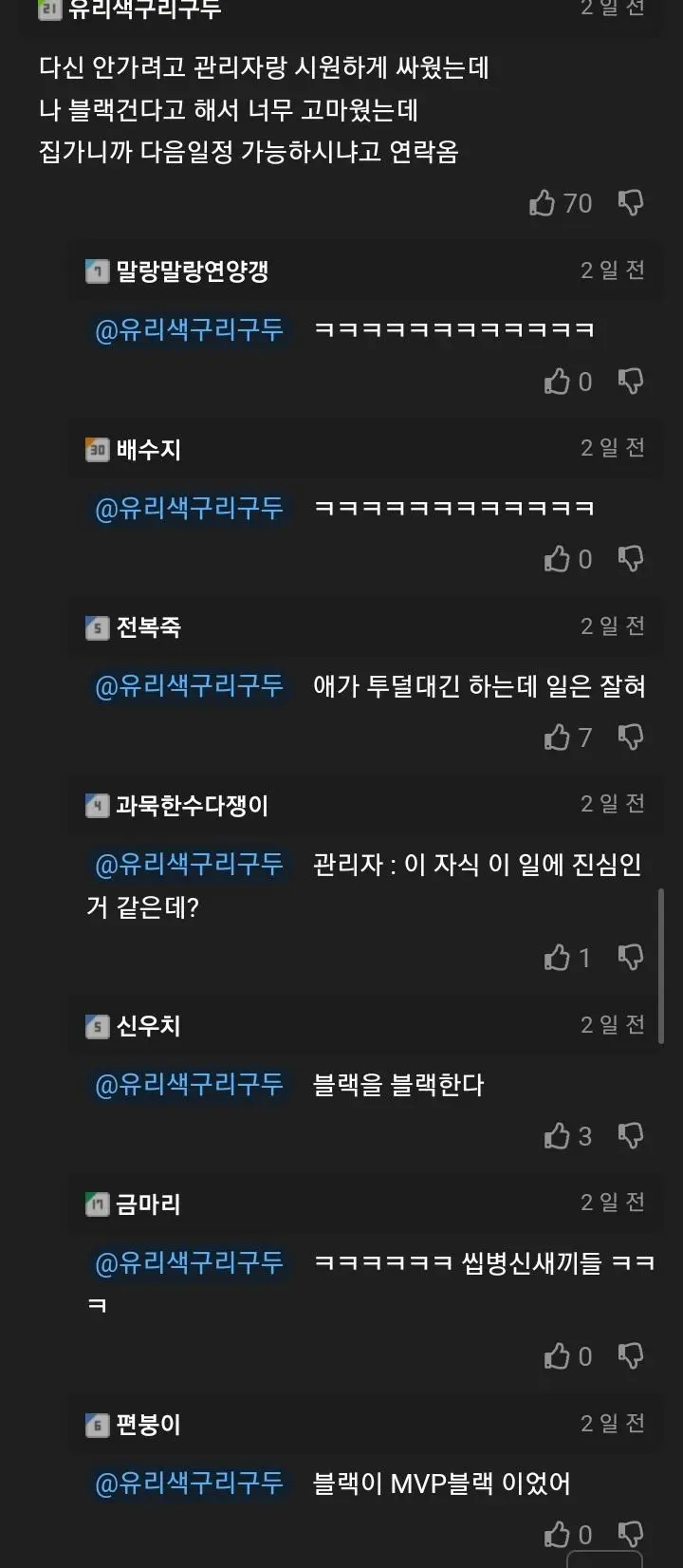Click the level 30 badge beside 배수지
The height and width of the screenshot is (1568, 683).
pos(98,450)
